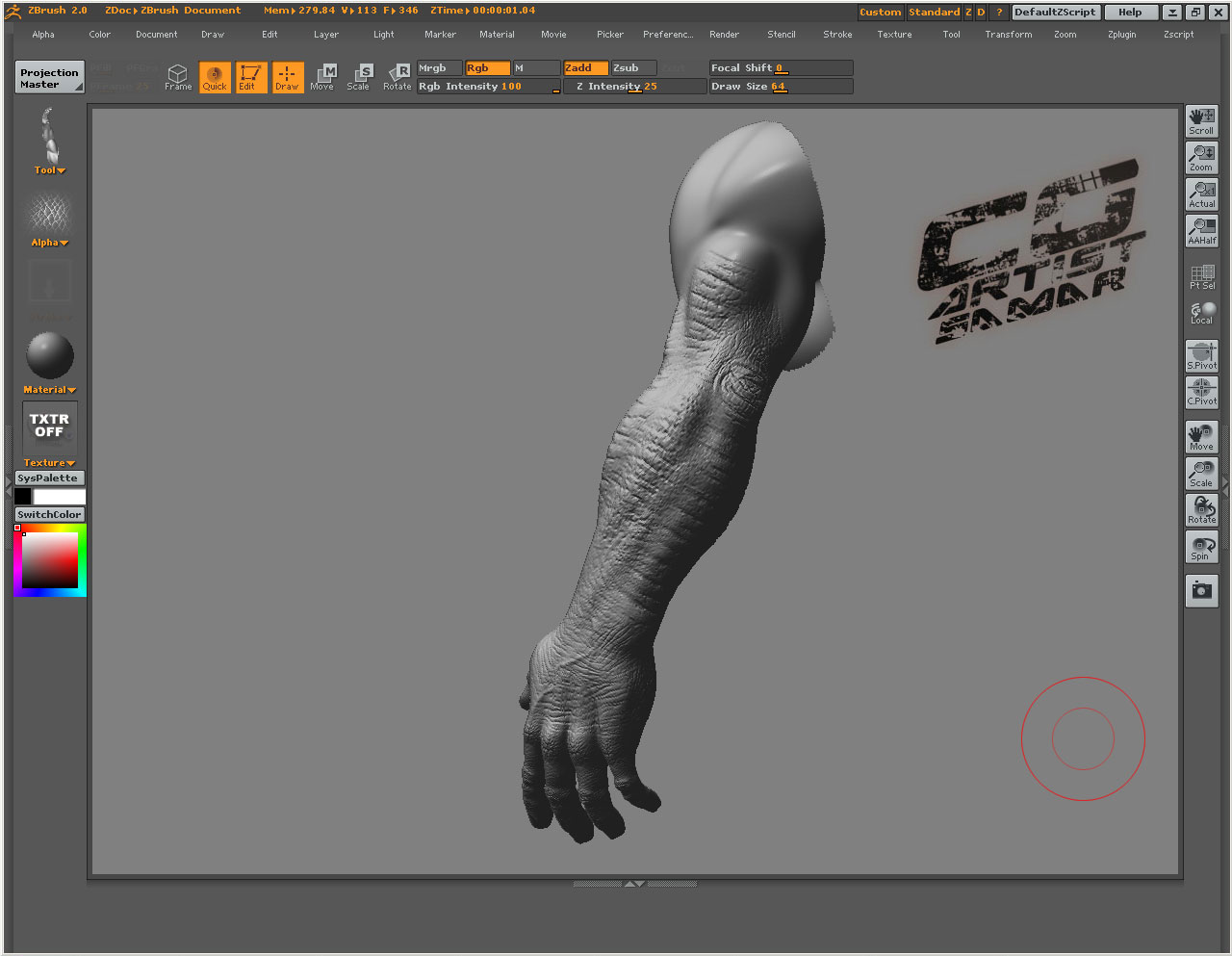This screenshot has height=956, width=1232.
Task: Enable AAHalf antialiased view
Action: pyautogui.click(x=1201, y=229)
